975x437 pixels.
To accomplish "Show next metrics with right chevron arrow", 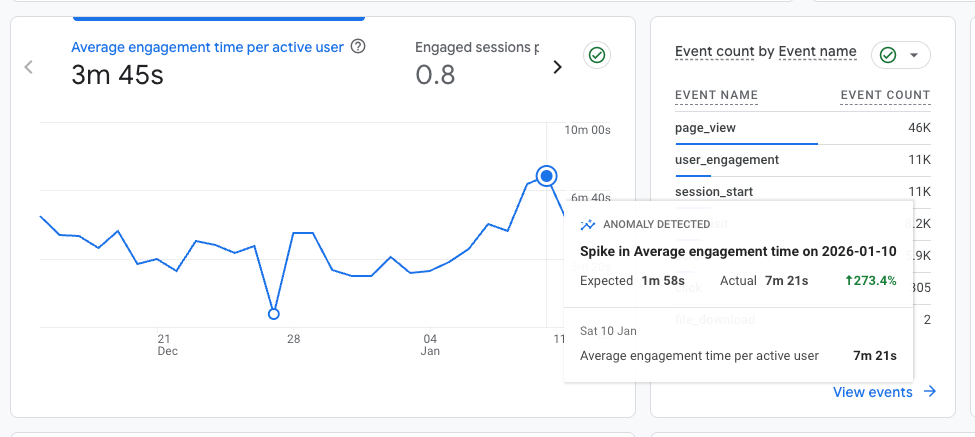I will (558, 67).
